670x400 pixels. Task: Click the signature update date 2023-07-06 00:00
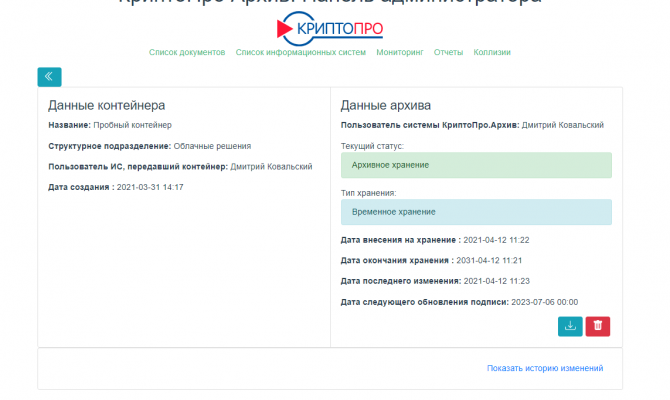point(544,302)
